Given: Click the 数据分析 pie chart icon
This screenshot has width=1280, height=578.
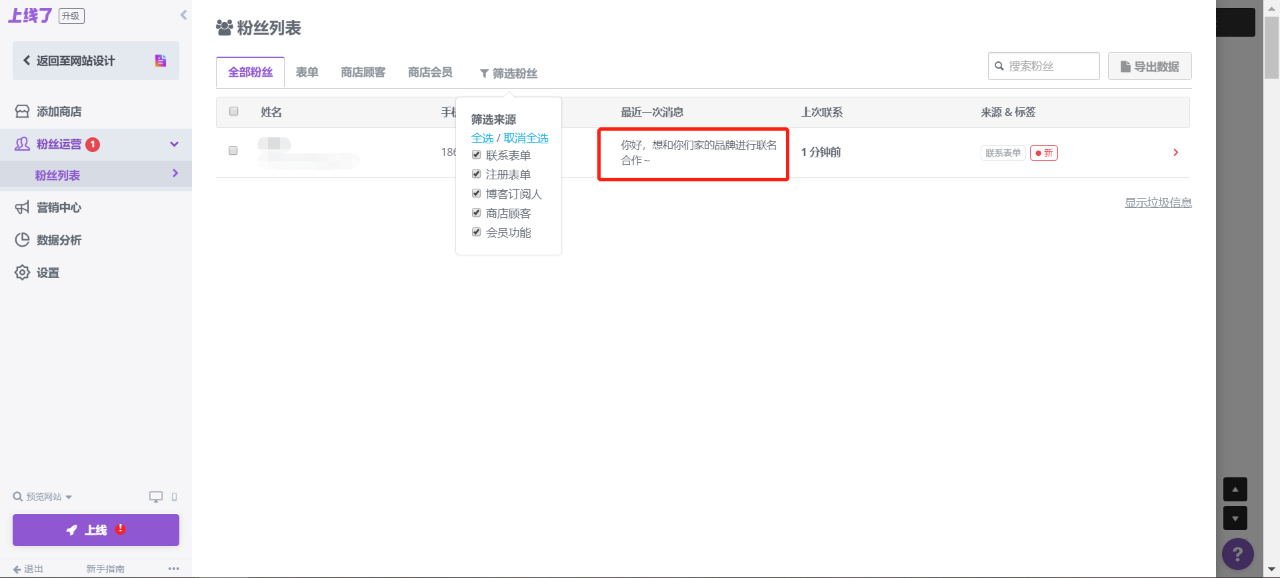Looking at the screenshot, I should pos(21,240).
